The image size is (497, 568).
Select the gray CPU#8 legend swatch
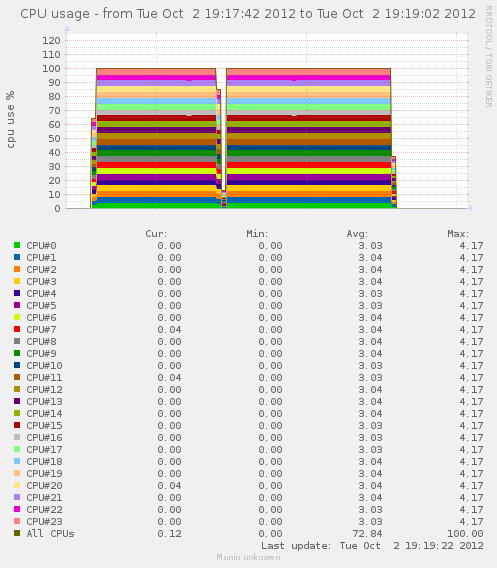pos(17,341)
